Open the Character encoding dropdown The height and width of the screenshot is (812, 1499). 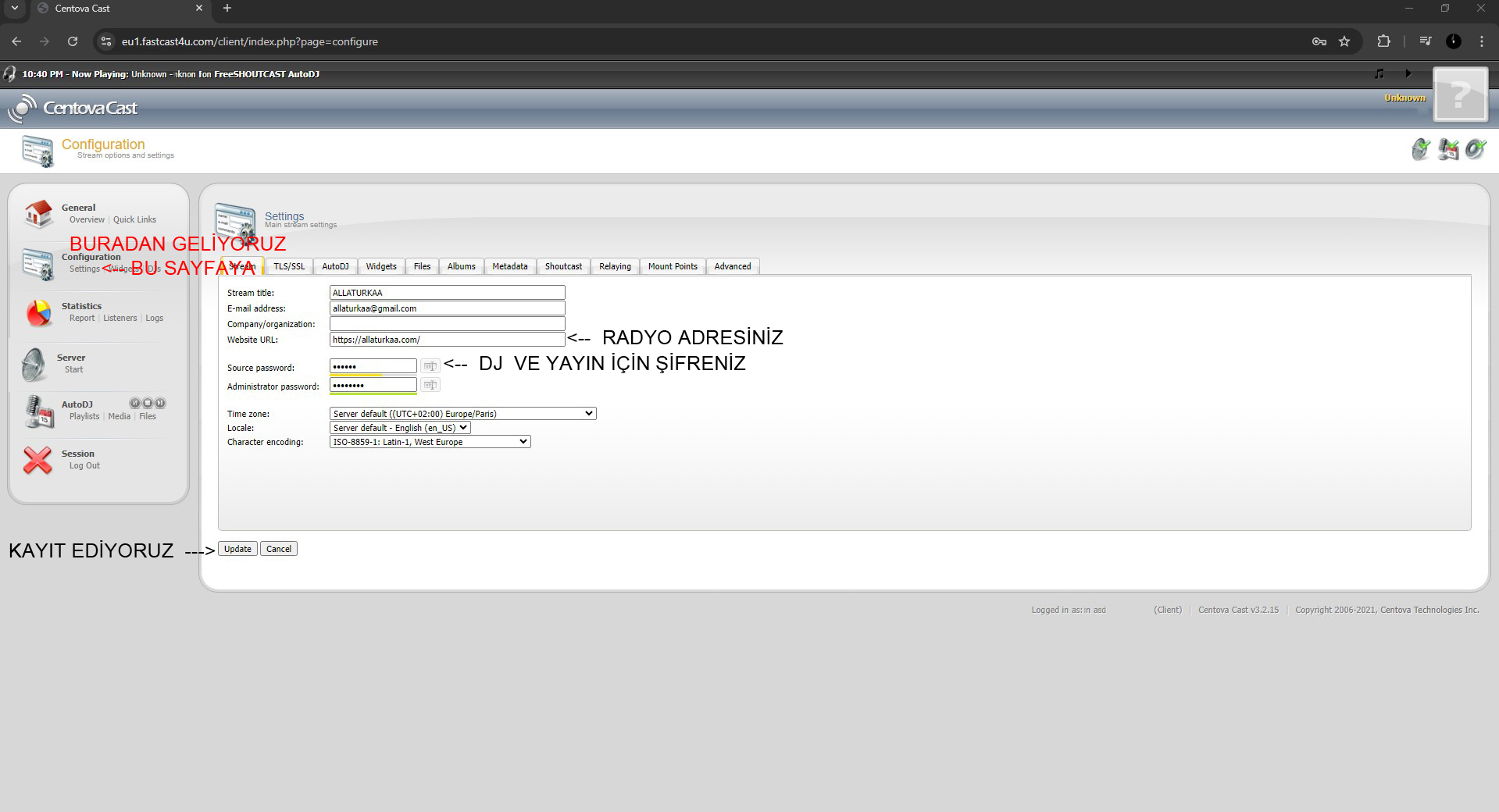(x=430, y=442)
